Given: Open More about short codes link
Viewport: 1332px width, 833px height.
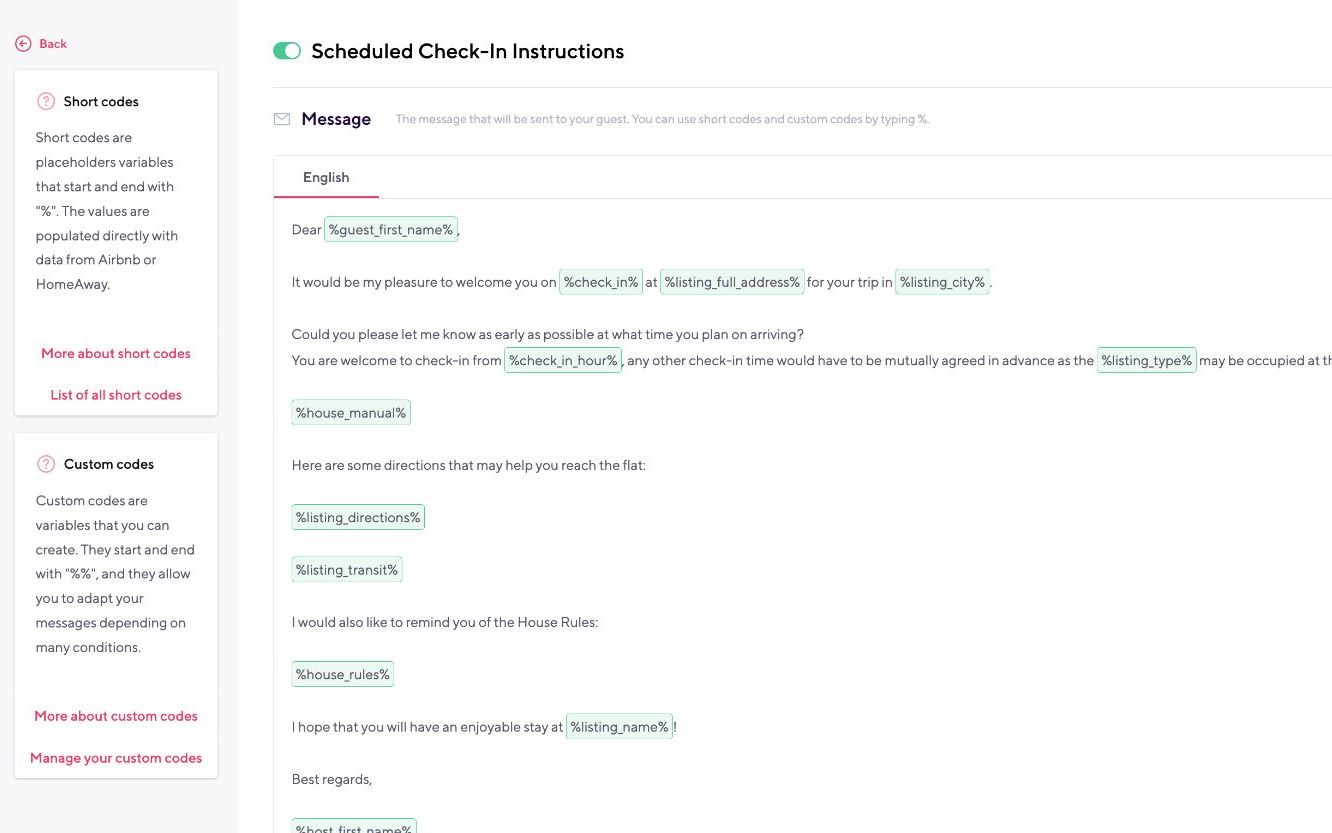Looking at the screenshot, I should coord(116,353).
